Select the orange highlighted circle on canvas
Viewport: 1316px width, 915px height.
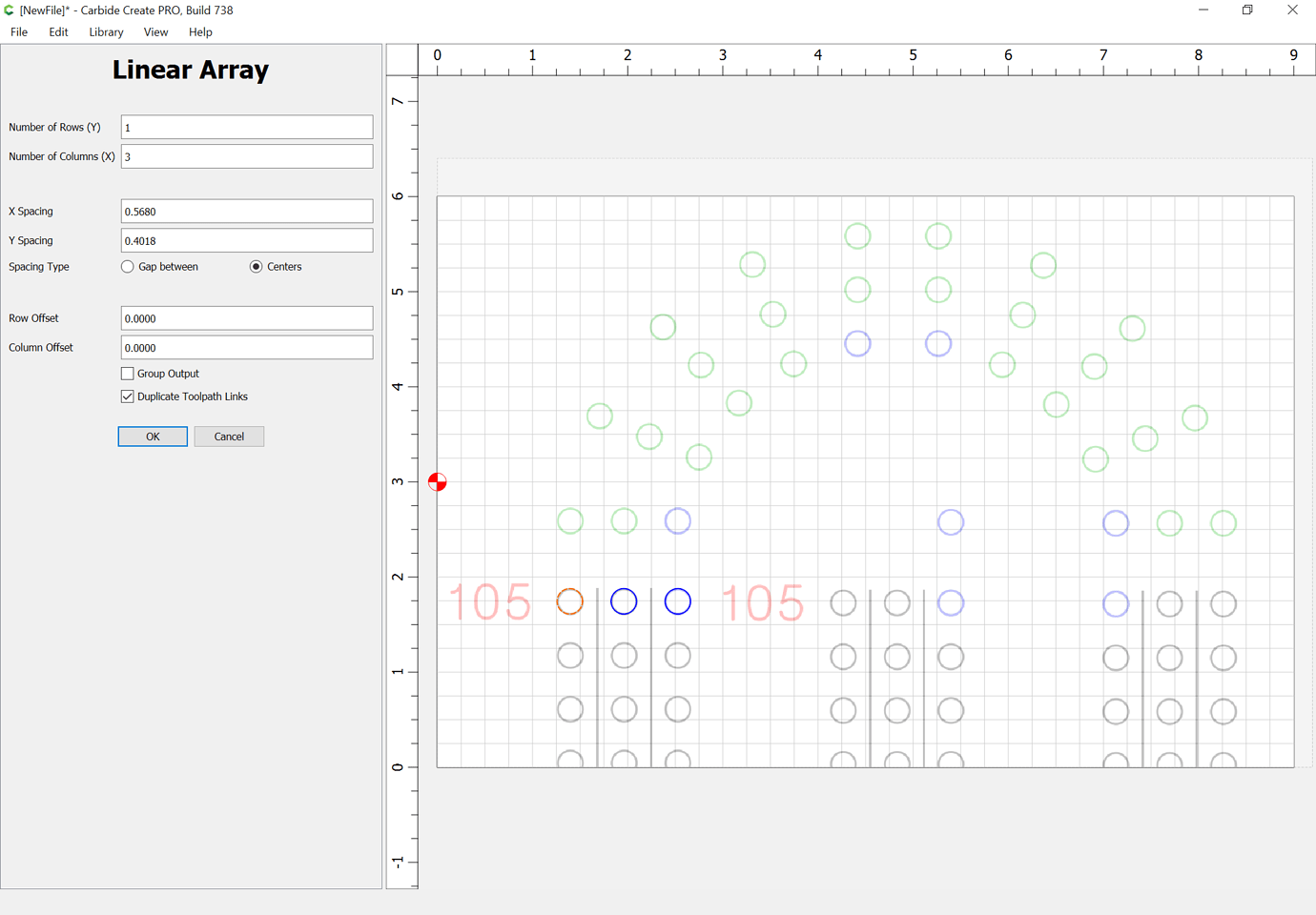coord(569,600)
